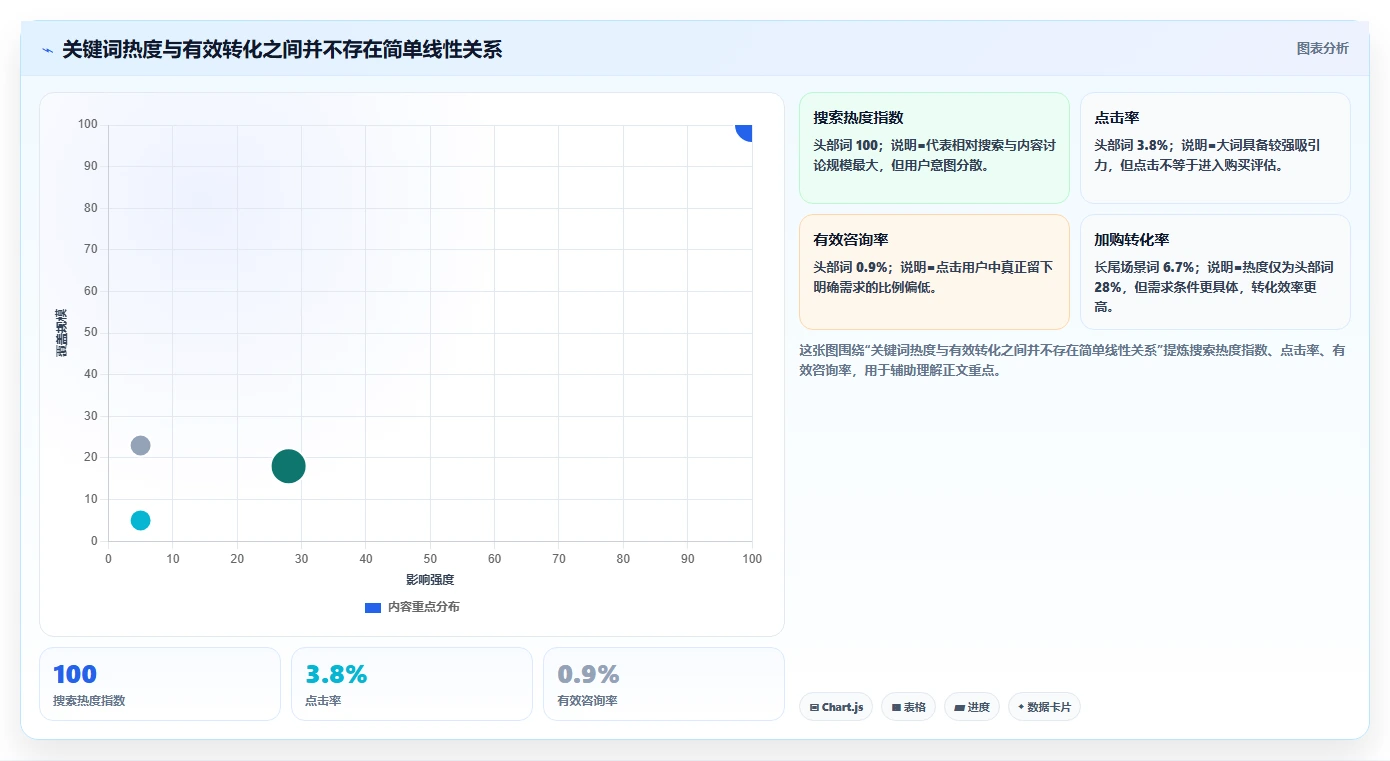Open the 有效咨询率 info card
This screenshot has width=1390, height=761.
click(x=934, y=272)
